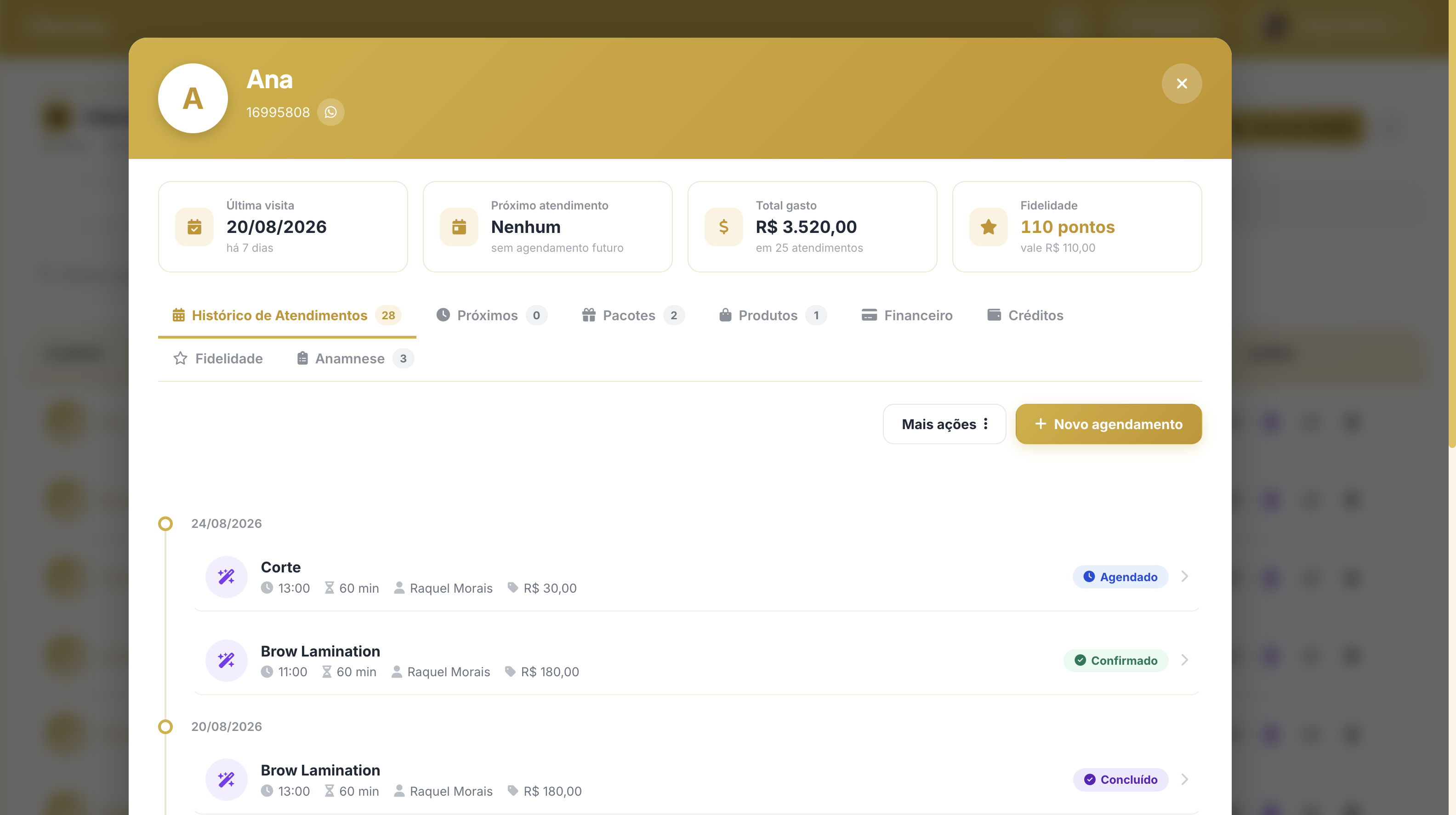
Task: Click wand icon of 11:00 Brow Lamination
Action: click(x=226, y=660)
